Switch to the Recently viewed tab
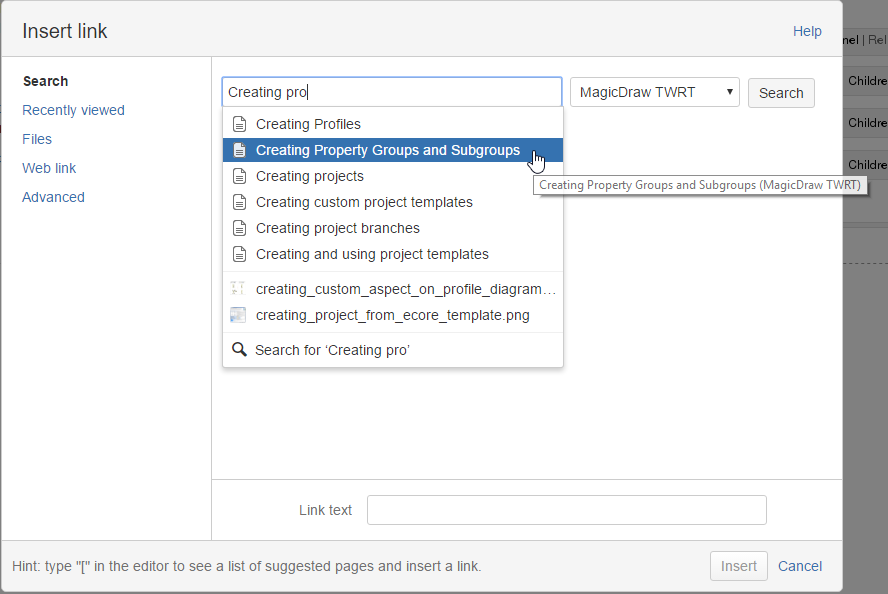 click(73, 110)
